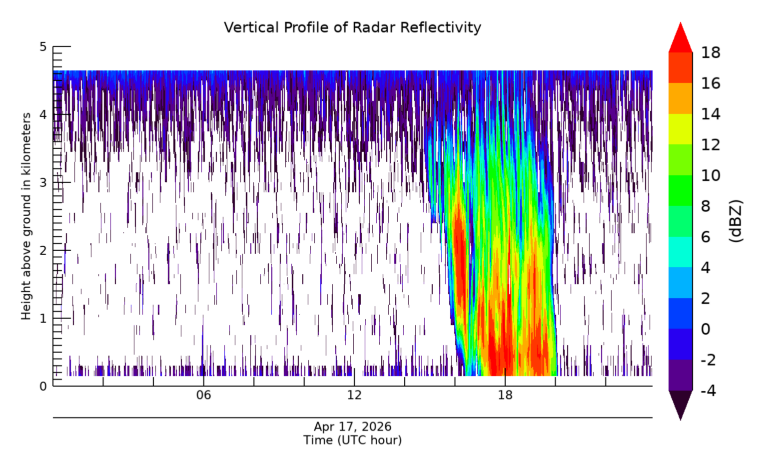This screenshot has height=467, width=764.
Task: Click the y-axis tick label '2'
Action: [x=43, y=251]
